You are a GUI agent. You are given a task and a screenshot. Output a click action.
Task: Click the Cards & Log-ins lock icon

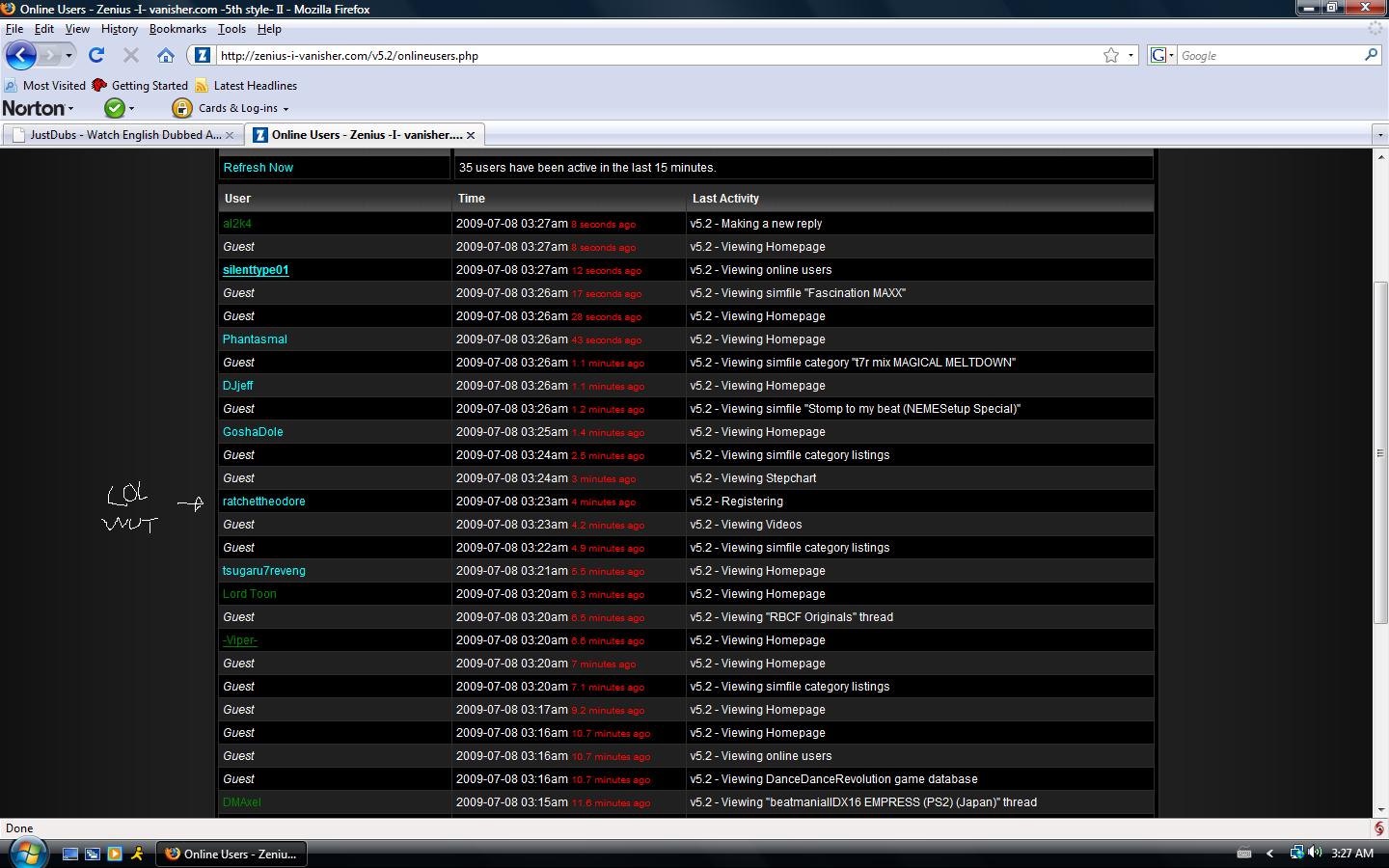point(181,108)
